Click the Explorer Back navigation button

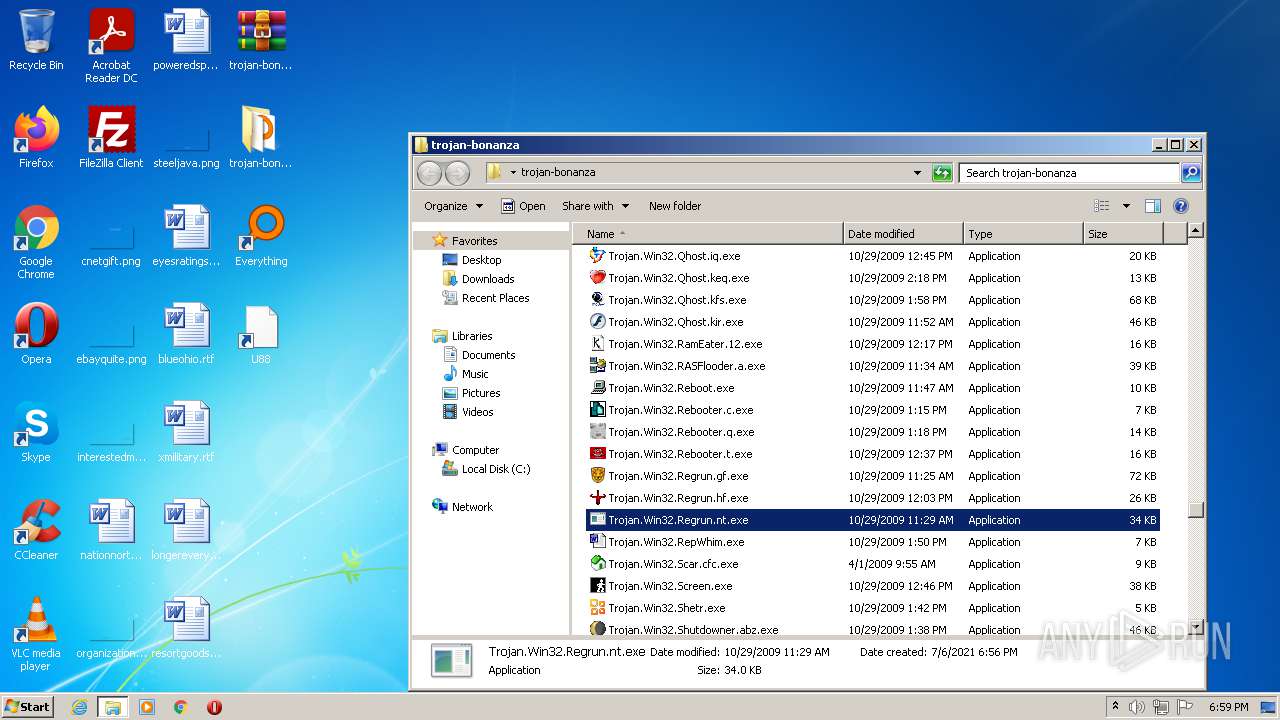click(429, 173)
